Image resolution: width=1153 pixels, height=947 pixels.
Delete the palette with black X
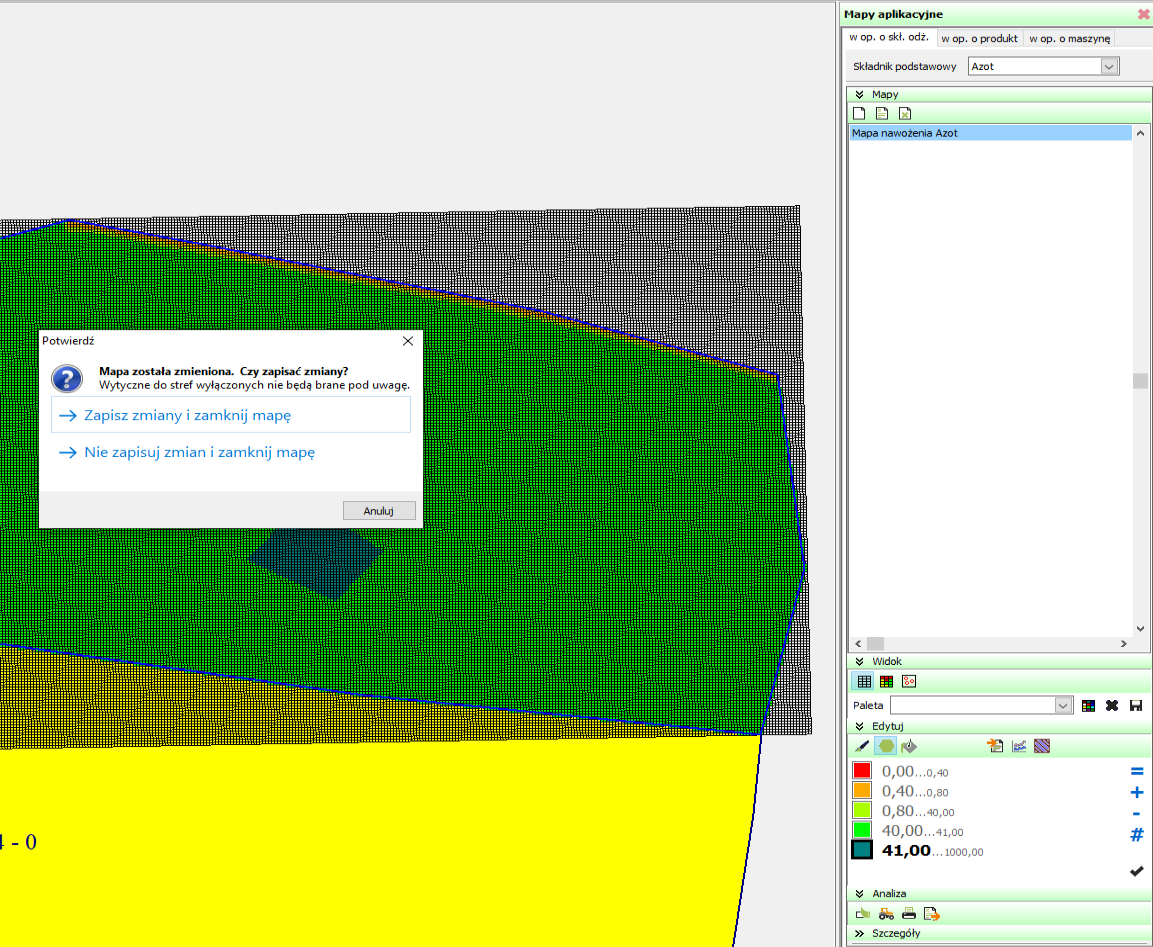pyautogui.click(x=1112, y=706)
